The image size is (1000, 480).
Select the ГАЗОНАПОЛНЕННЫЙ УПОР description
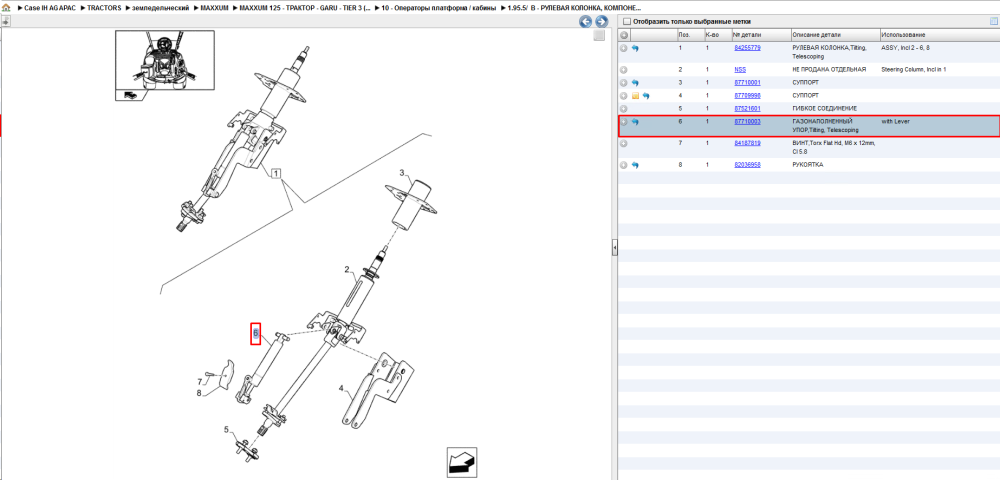[x=827, y=126]
